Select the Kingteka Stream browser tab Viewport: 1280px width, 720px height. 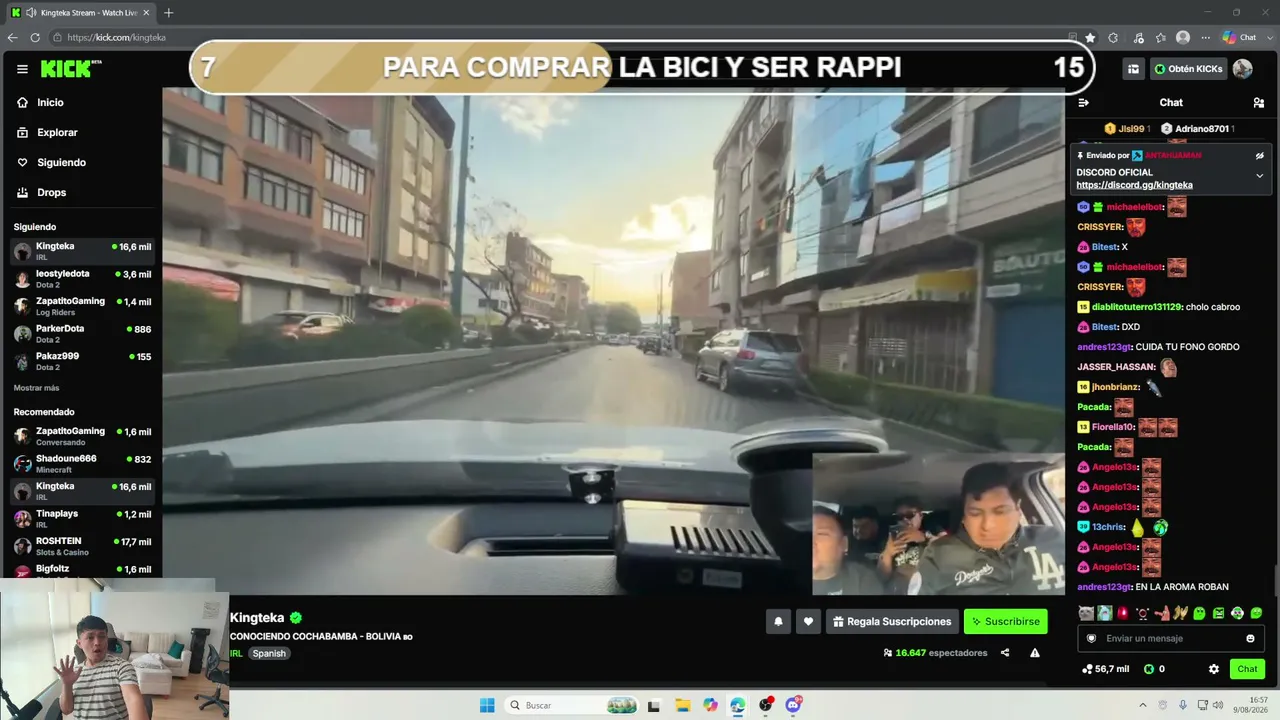pyautogui.click(x=81, y=13)
